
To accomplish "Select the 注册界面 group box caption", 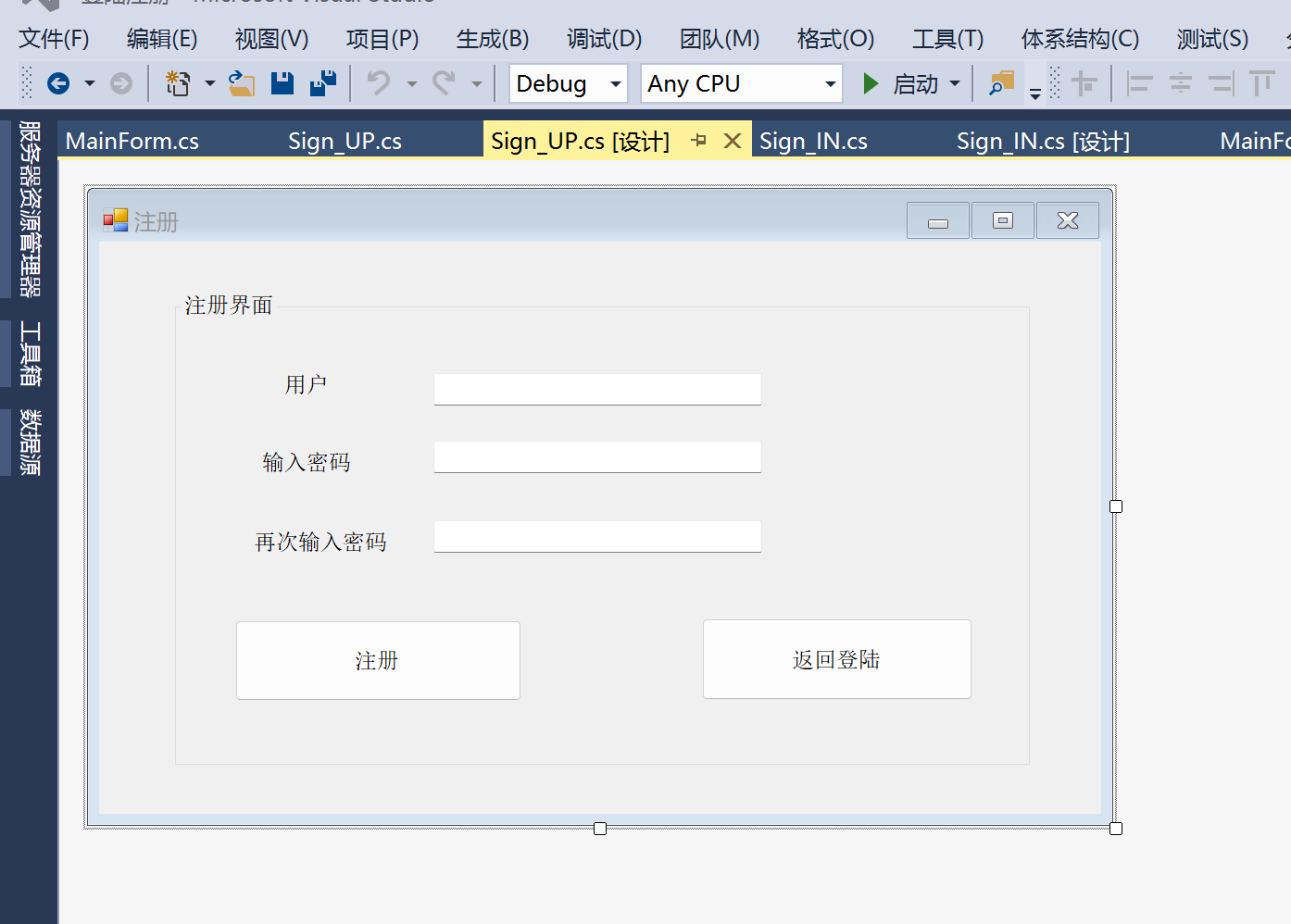I will click(x=229, y=306).
